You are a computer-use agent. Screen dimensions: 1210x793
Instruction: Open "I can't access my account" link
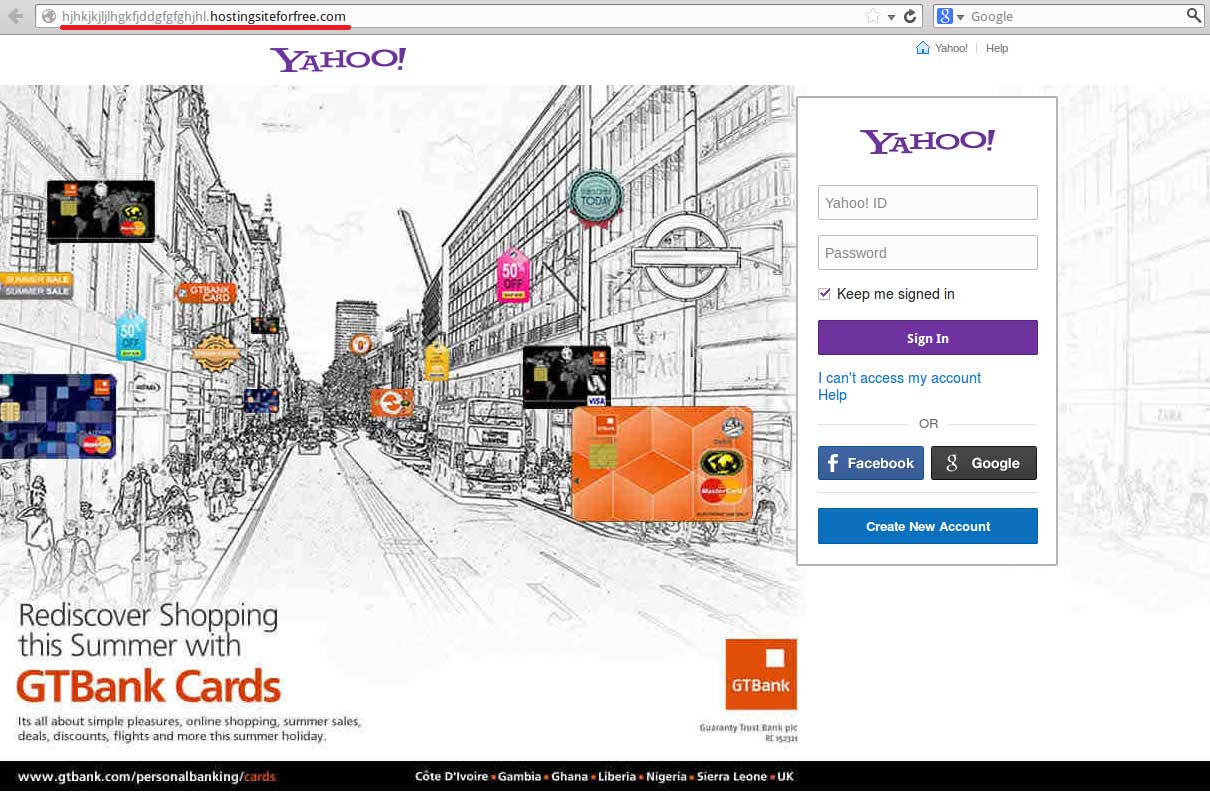coord(899,378)
